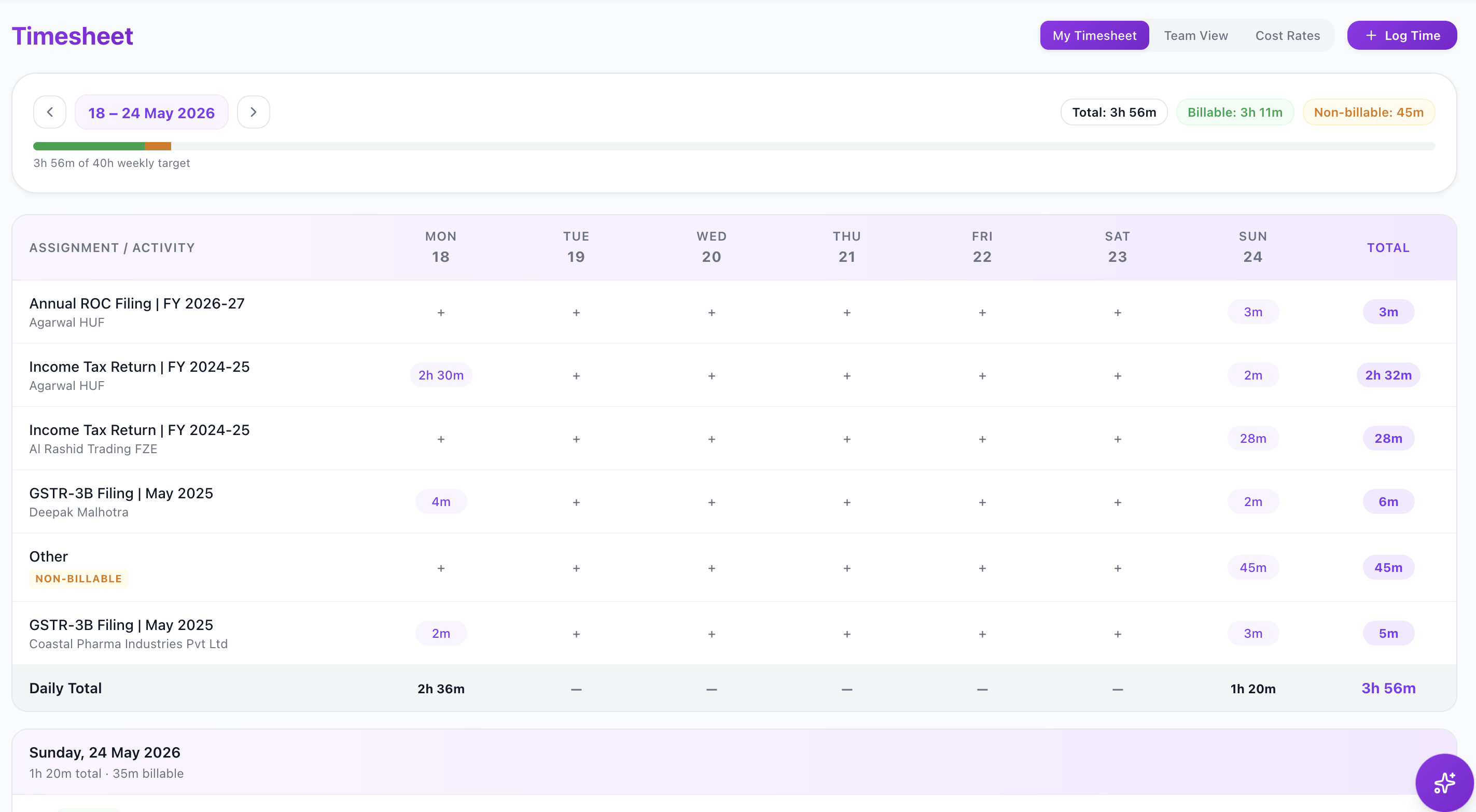Screen dimensions: 1476x812
Task: Open the 3m Sunday entry for Annual ROC Filing
Action: click(1252, 312)
